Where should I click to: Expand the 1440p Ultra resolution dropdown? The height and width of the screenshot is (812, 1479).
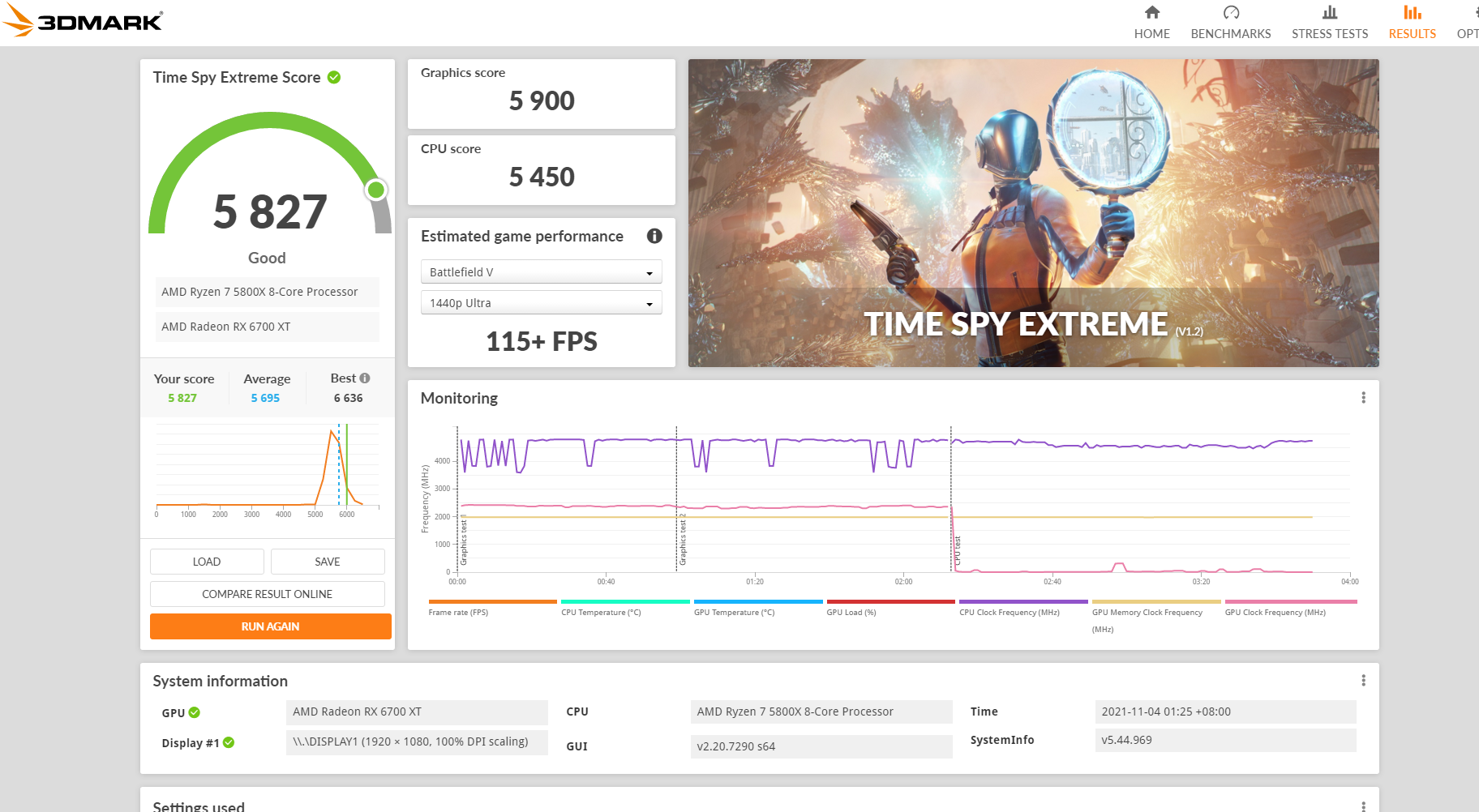tap(542, 303)
